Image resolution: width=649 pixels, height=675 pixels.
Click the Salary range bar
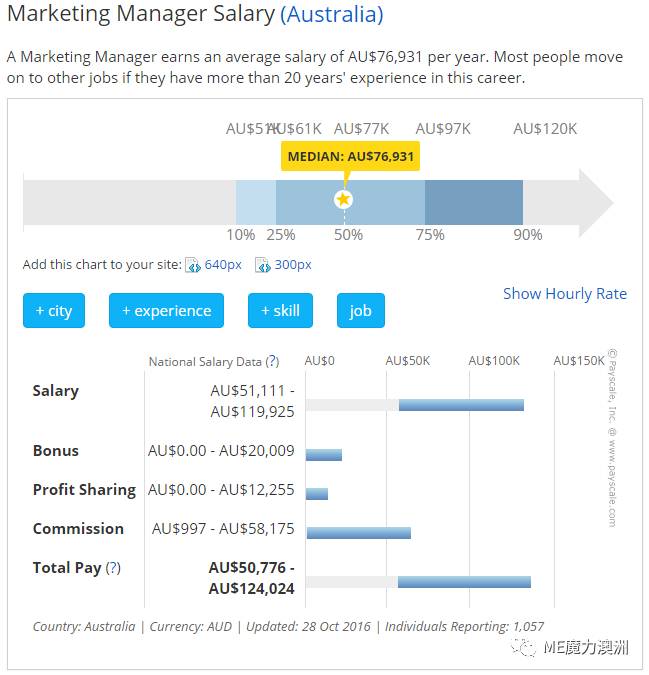[x=461, y=405]
